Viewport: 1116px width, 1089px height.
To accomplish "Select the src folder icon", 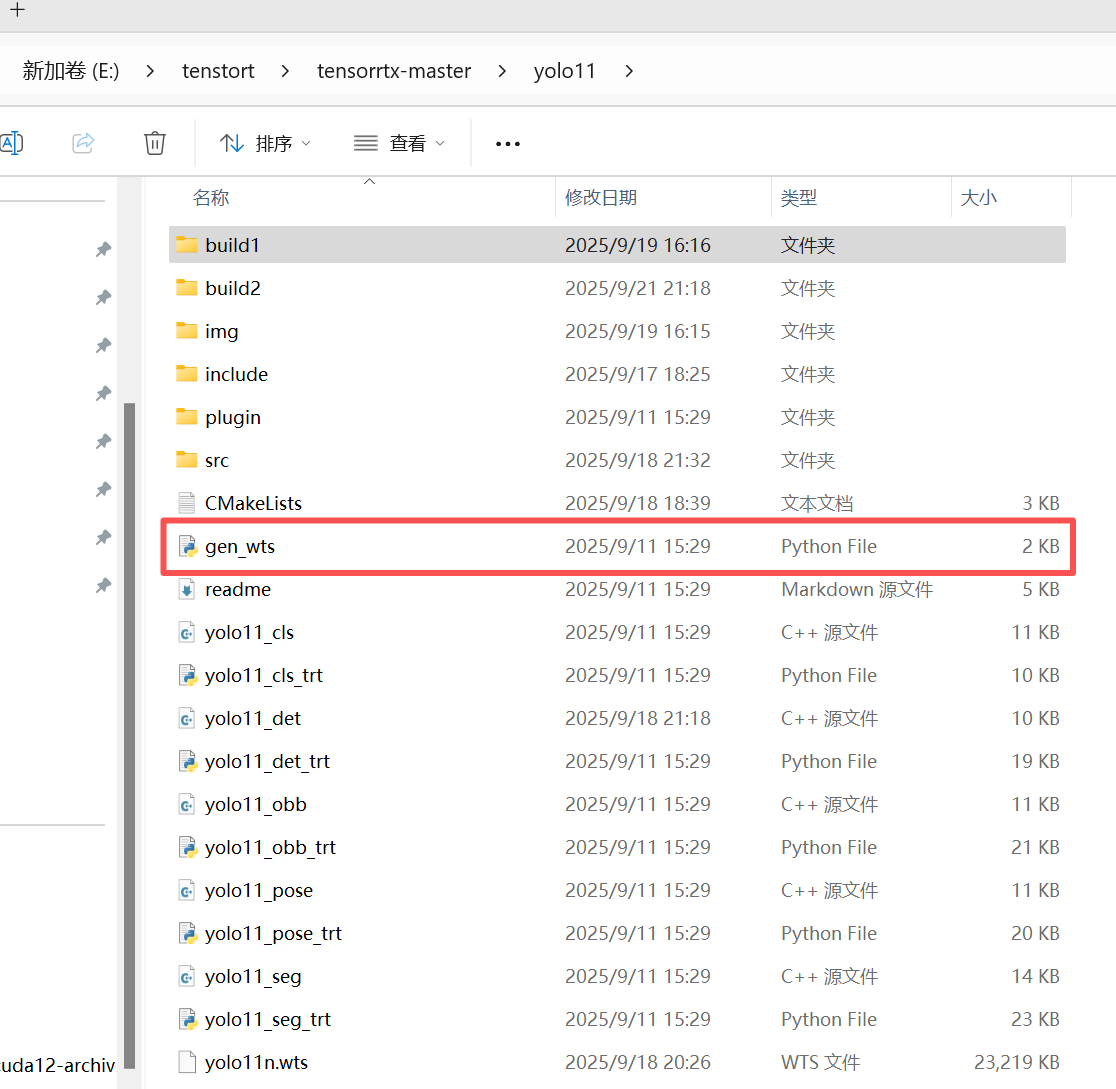I will [x=186, y=460].
